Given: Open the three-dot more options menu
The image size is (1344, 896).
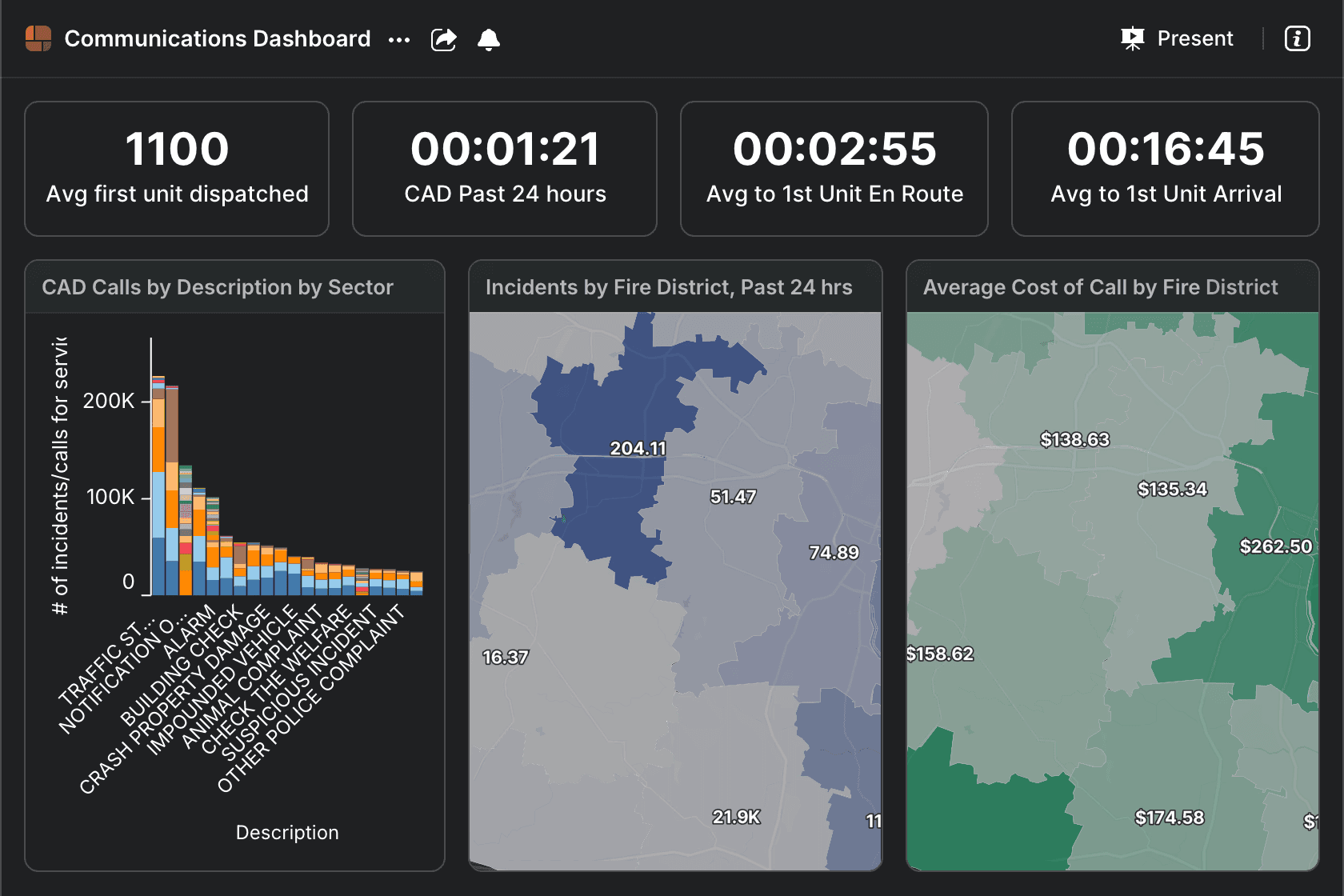Looking at the screenshot, I should (399, 39).
